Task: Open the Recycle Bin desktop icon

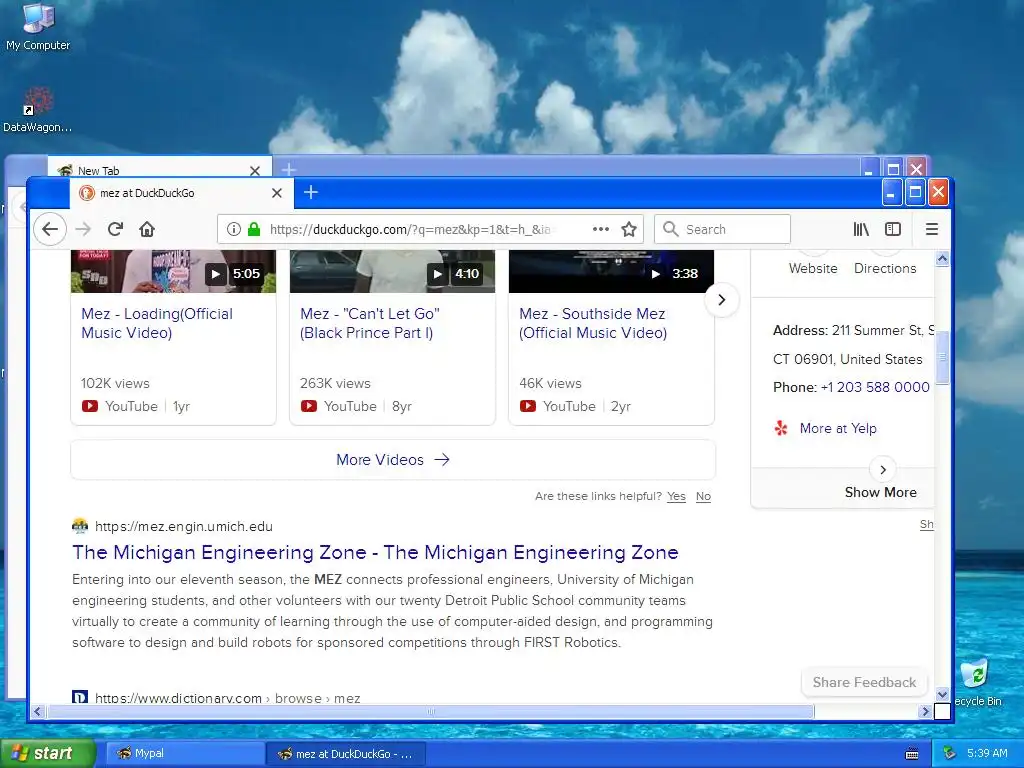Action: [x=977, y=682]
